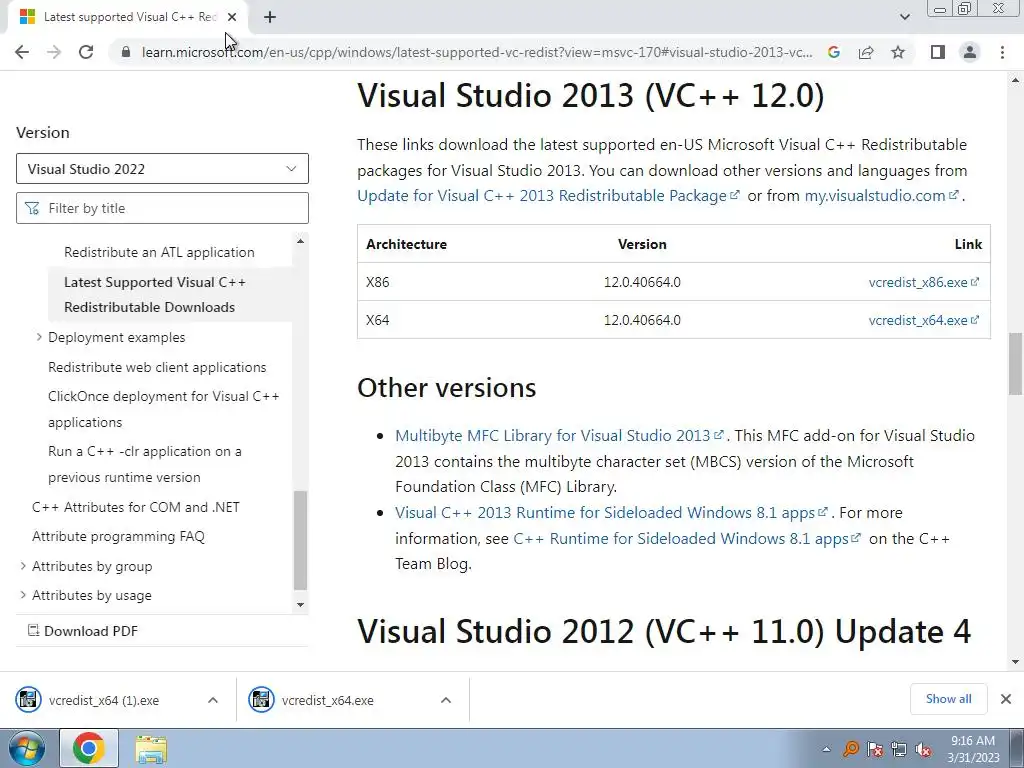This screenshot has height=768, width=1024.
Task: View site security lock info
Action: [126, 52]
